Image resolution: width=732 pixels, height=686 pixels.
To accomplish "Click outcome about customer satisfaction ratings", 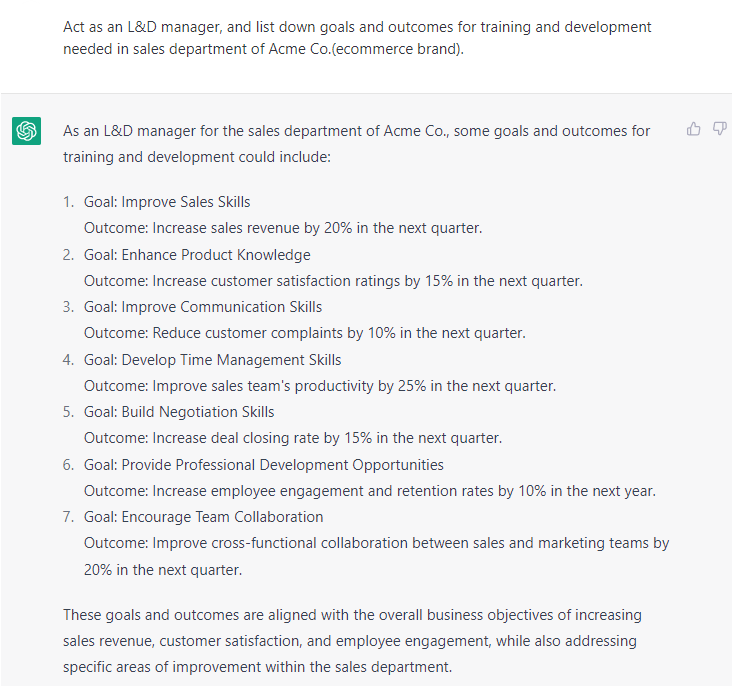I will tap(333, 281).
